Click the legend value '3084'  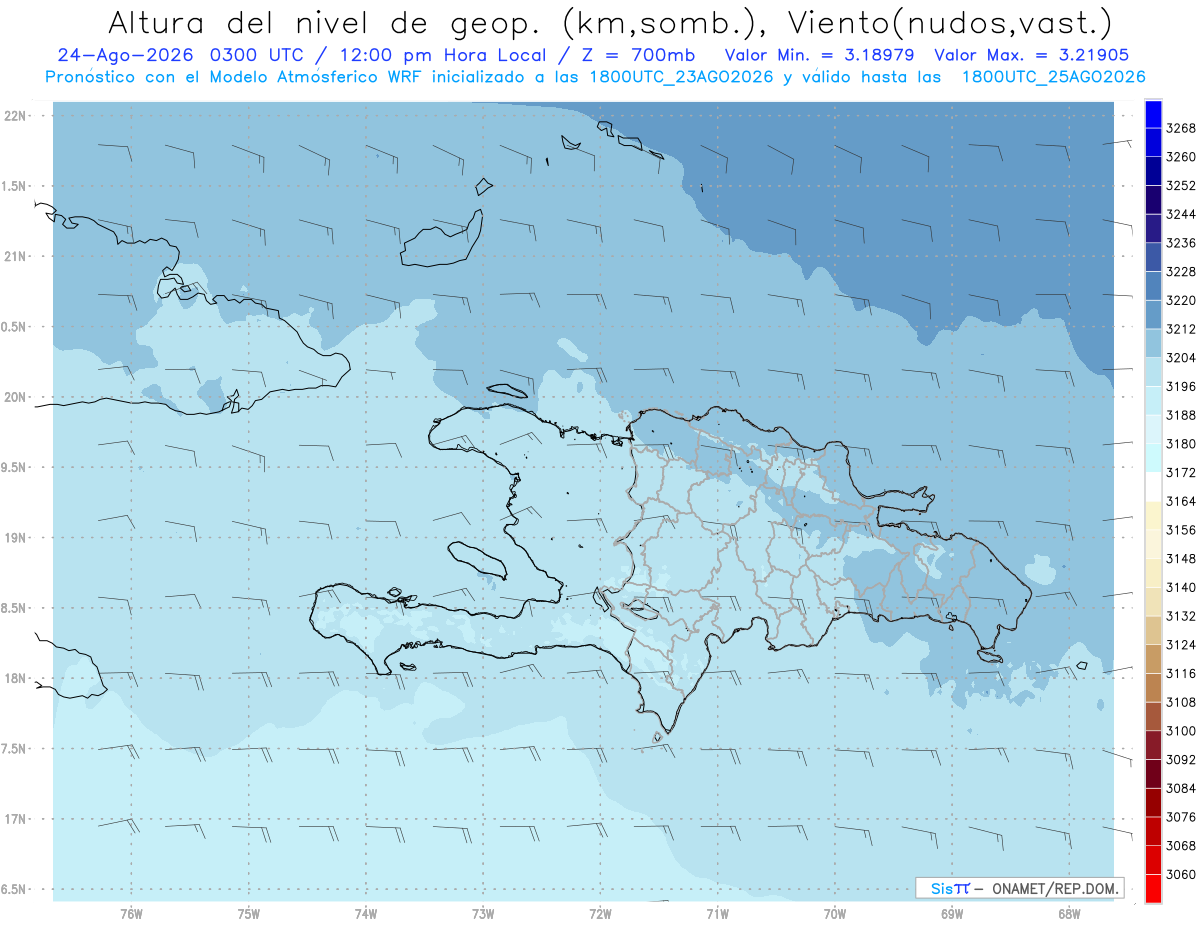pos(1181,788)
